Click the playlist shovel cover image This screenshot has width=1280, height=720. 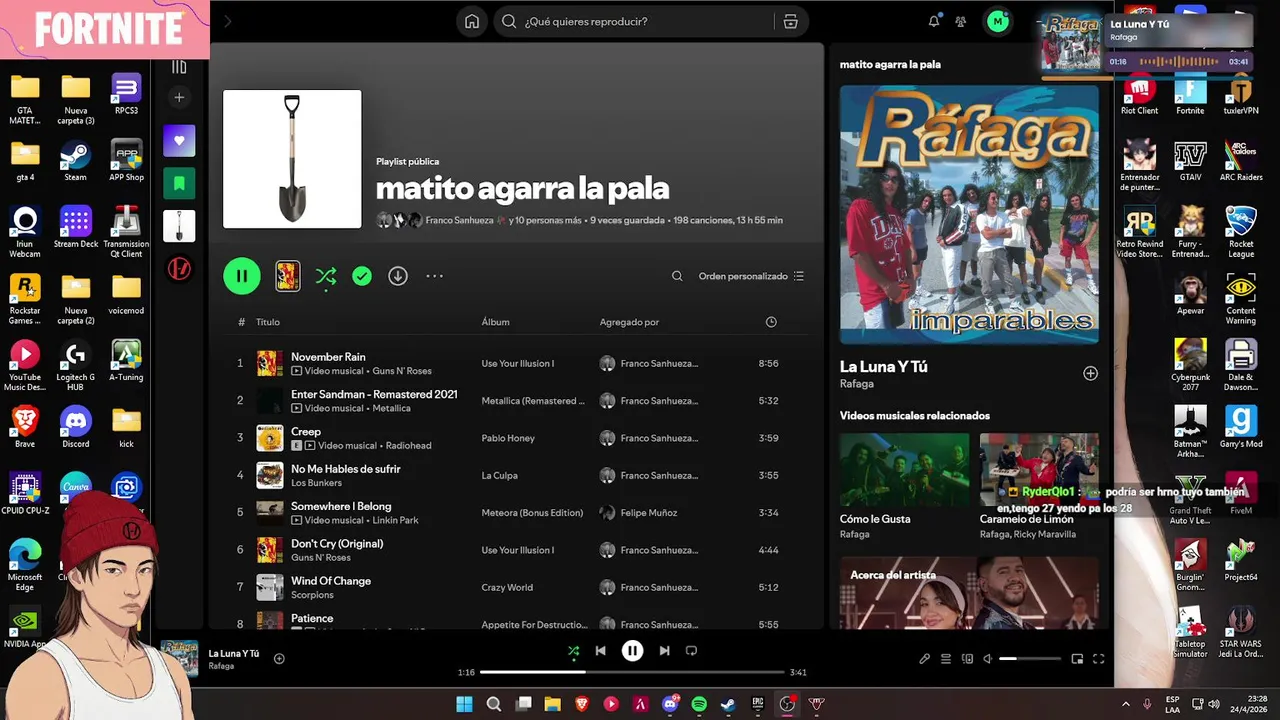(292, 159)
